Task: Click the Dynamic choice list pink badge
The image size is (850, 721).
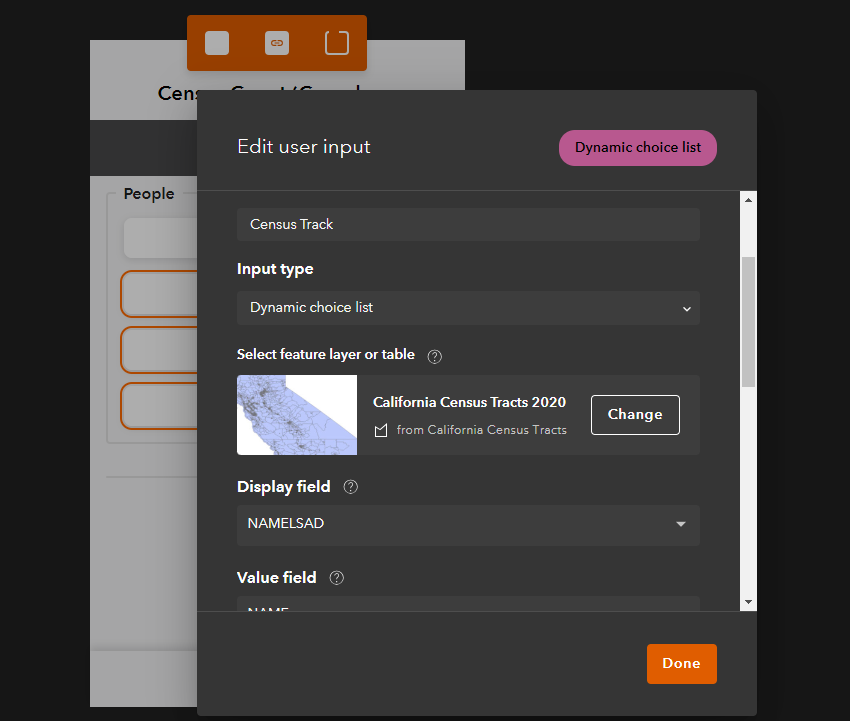Action: click(638, 147)
